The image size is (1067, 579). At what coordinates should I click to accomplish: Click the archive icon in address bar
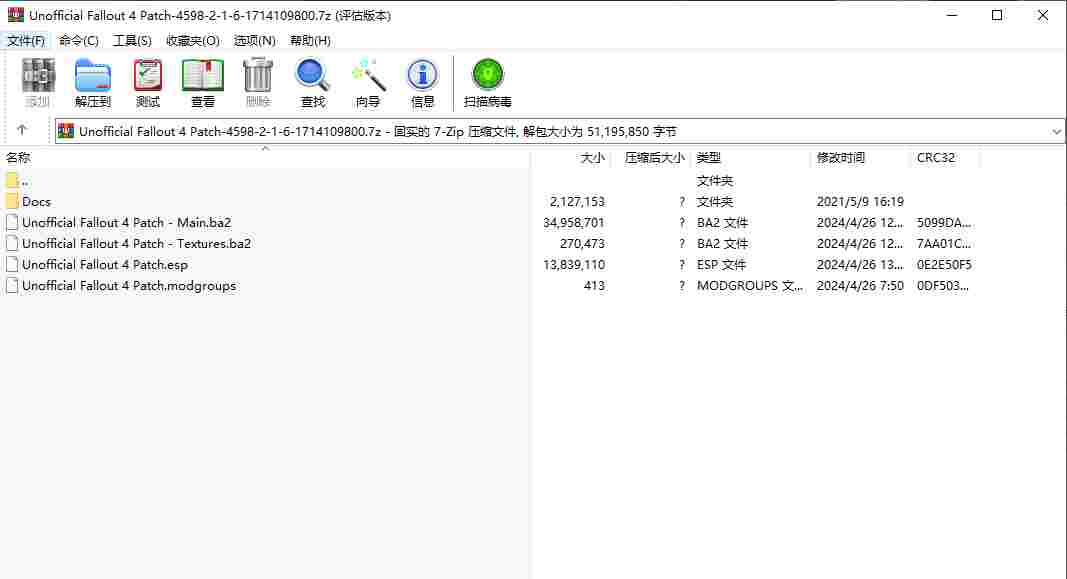[x=66, y=131]
